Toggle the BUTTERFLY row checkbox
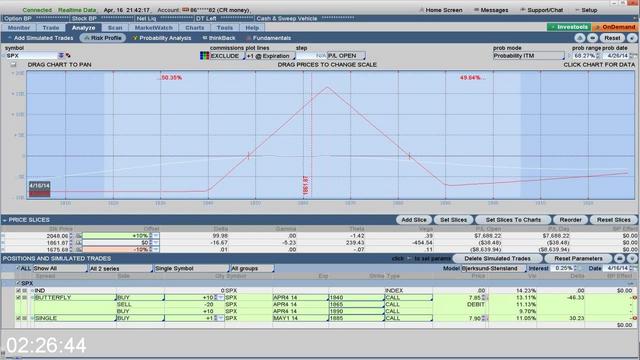 [18, 298]
